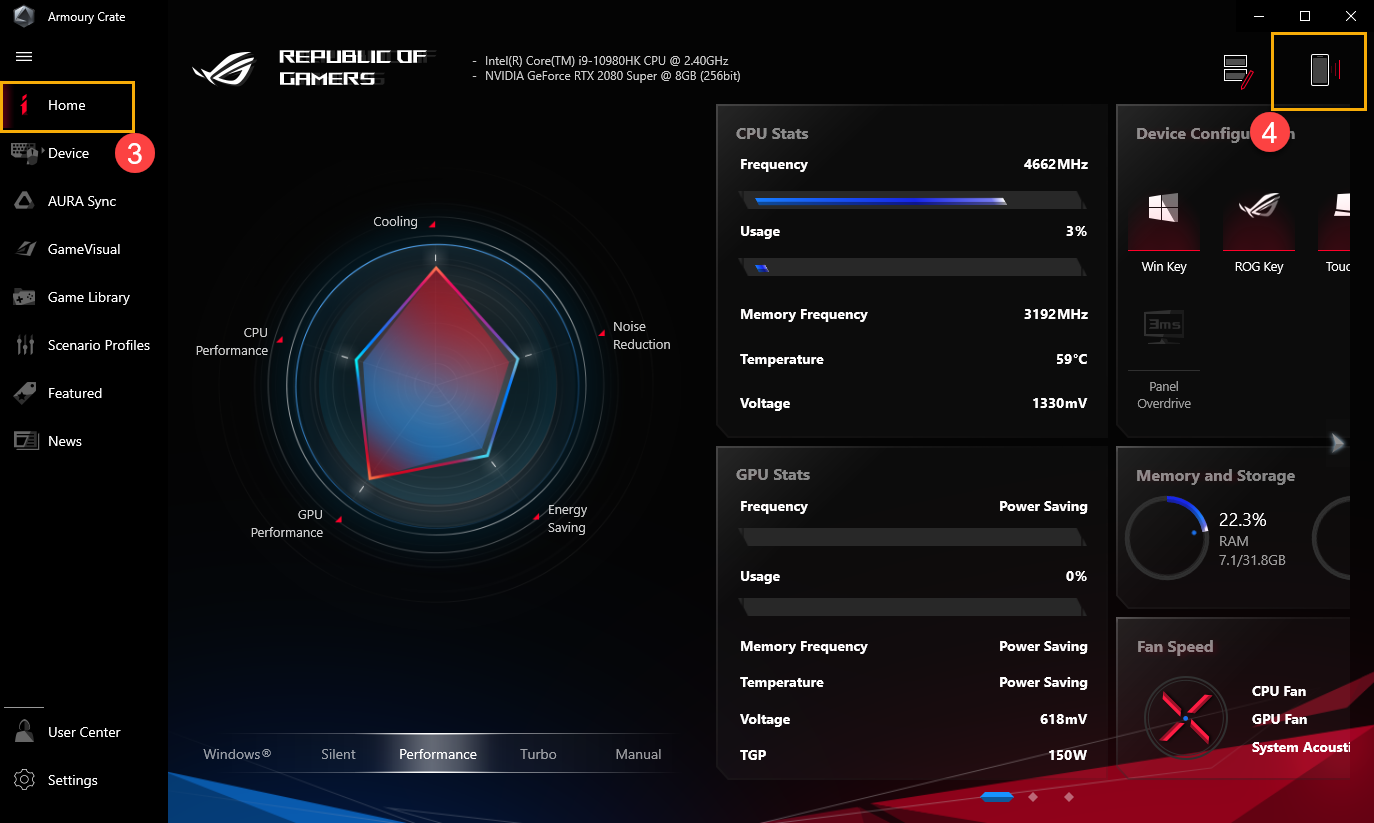Screen dimensions: 1374x823
Task: Click the 1330mV voltage value
Action: 1059,403
